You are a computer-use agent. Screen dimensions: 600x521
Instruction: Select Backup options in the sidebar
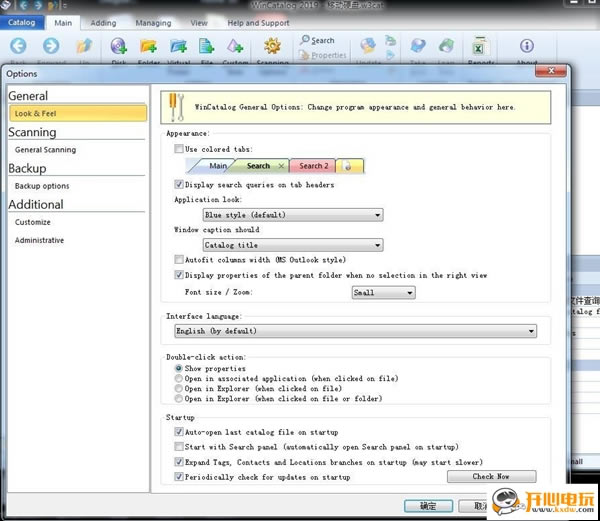click(42, 186)
